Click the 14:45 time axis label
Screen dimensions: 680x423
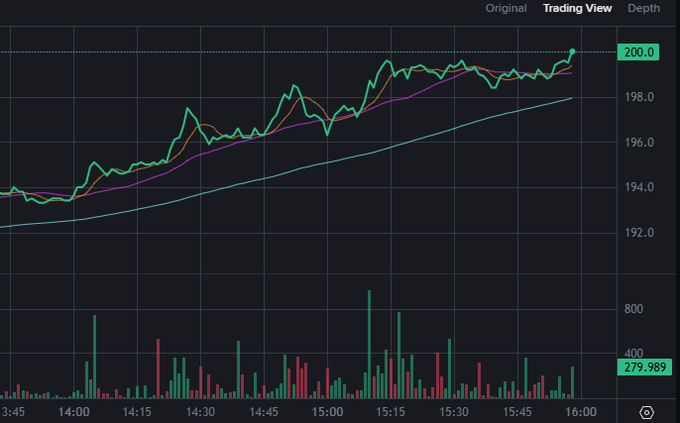[x=264, y=412]
